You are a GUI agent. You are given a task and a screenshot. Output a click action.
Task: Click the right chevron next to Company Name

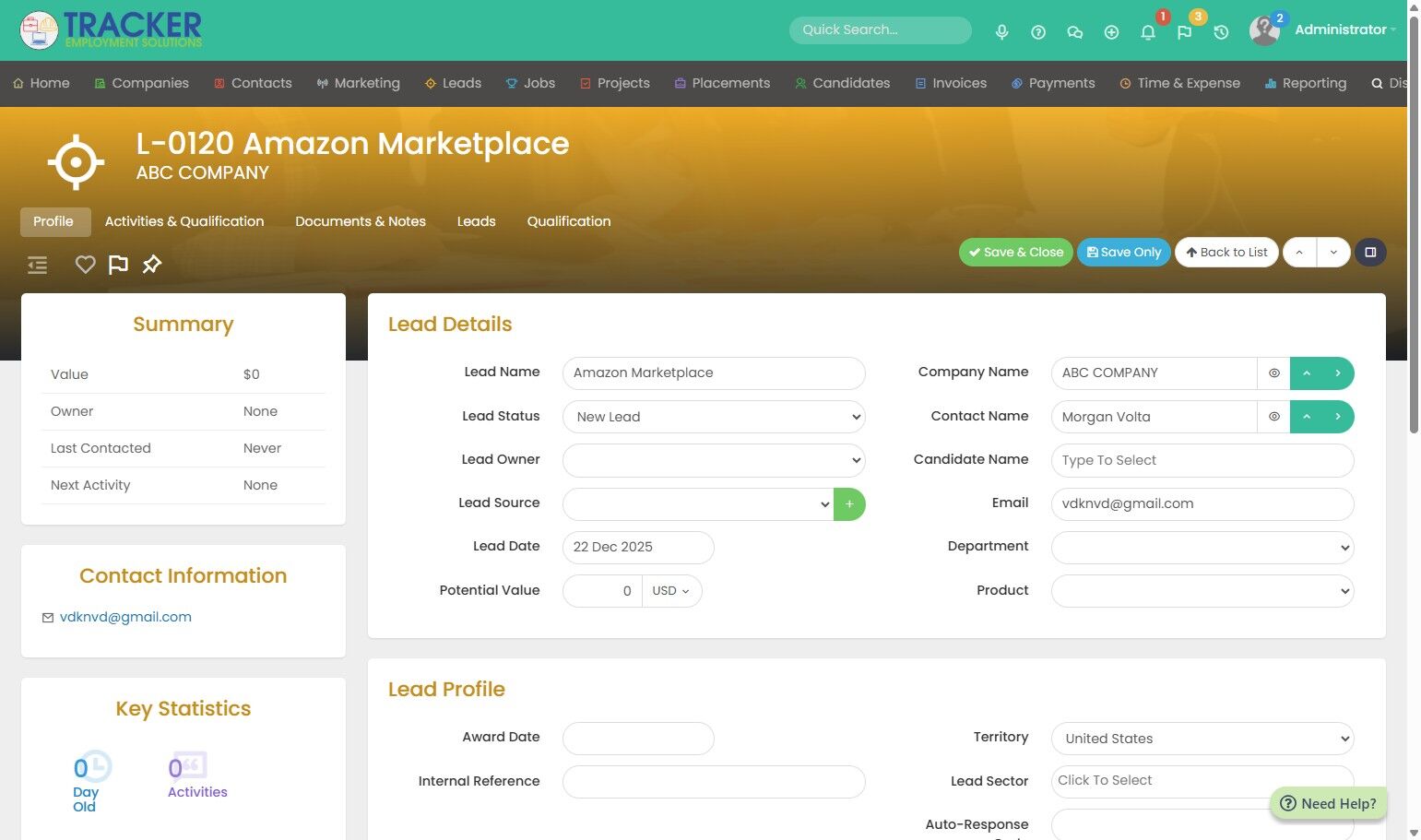1338,373
